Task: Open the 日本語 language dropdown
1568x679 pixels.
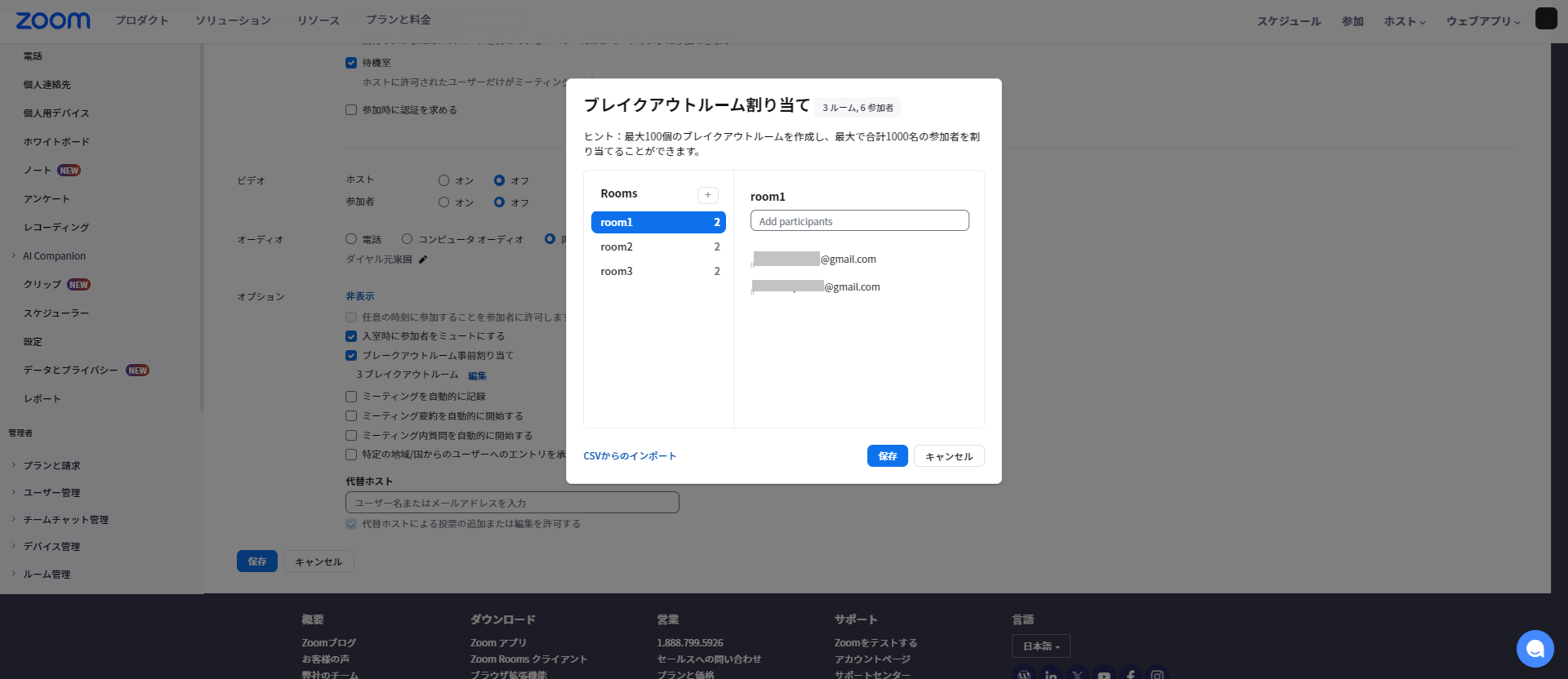Action: [1040, 646]
